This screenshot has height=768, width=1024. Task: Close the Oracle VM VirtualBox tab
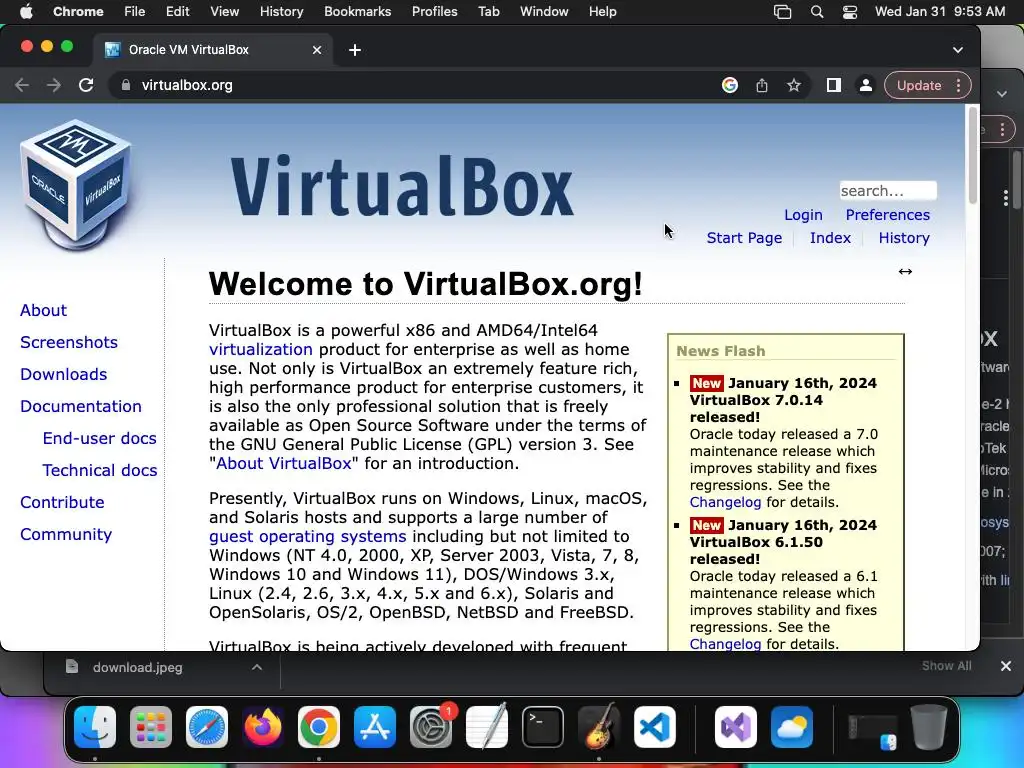tap(317, 50)
